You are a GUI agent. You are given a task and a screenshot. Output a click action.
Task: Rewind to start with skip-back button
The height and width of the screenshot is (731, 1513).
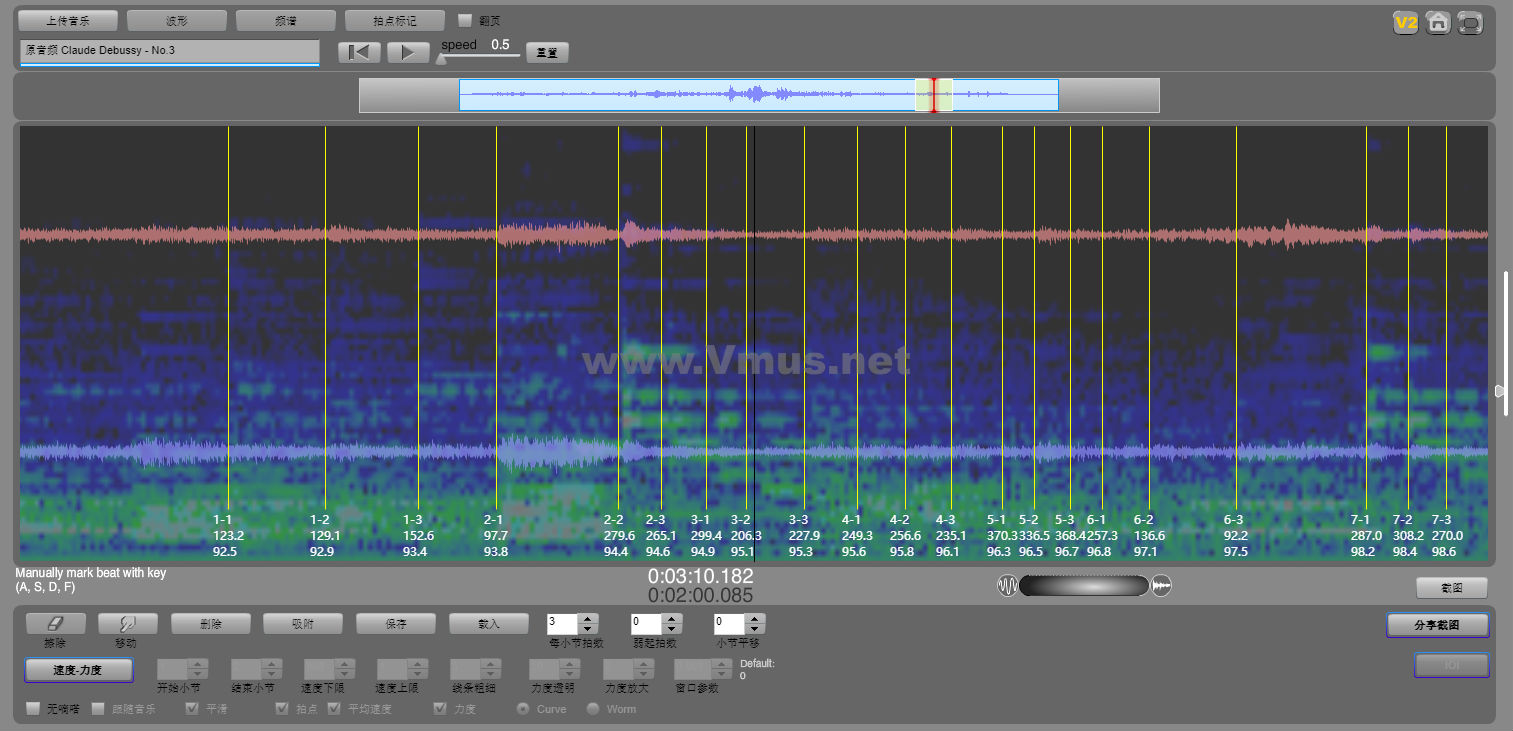click(359, 52)
